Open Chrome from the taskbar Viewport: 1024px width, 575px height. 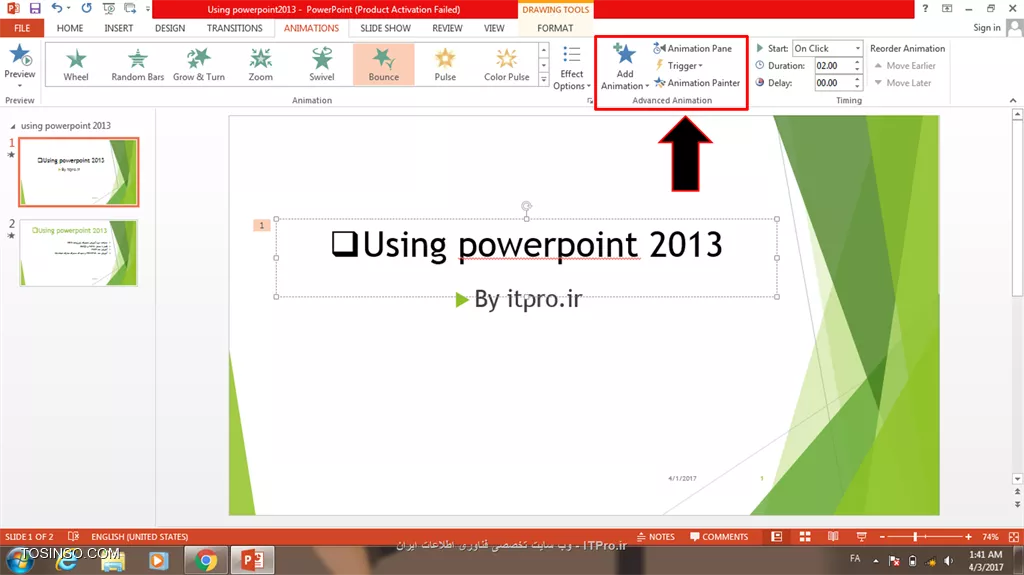(x=206, y=560)
